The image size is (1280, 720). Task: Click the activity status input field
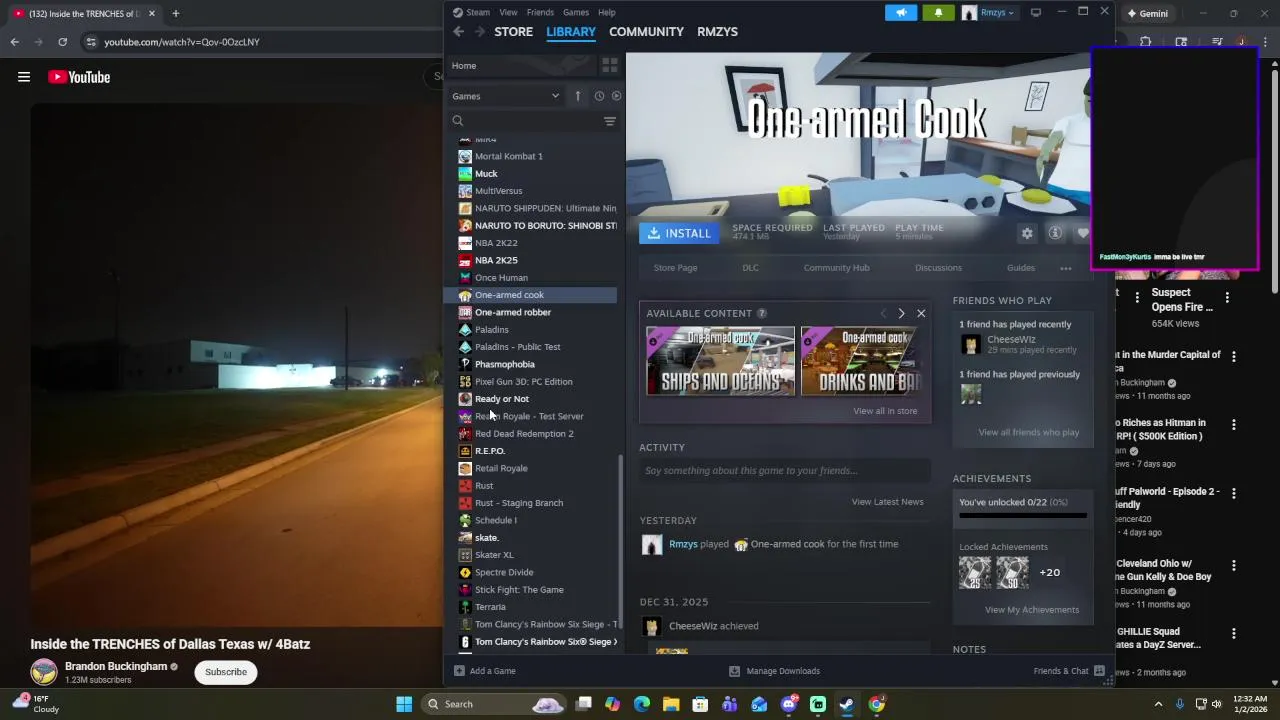point(785,471)
